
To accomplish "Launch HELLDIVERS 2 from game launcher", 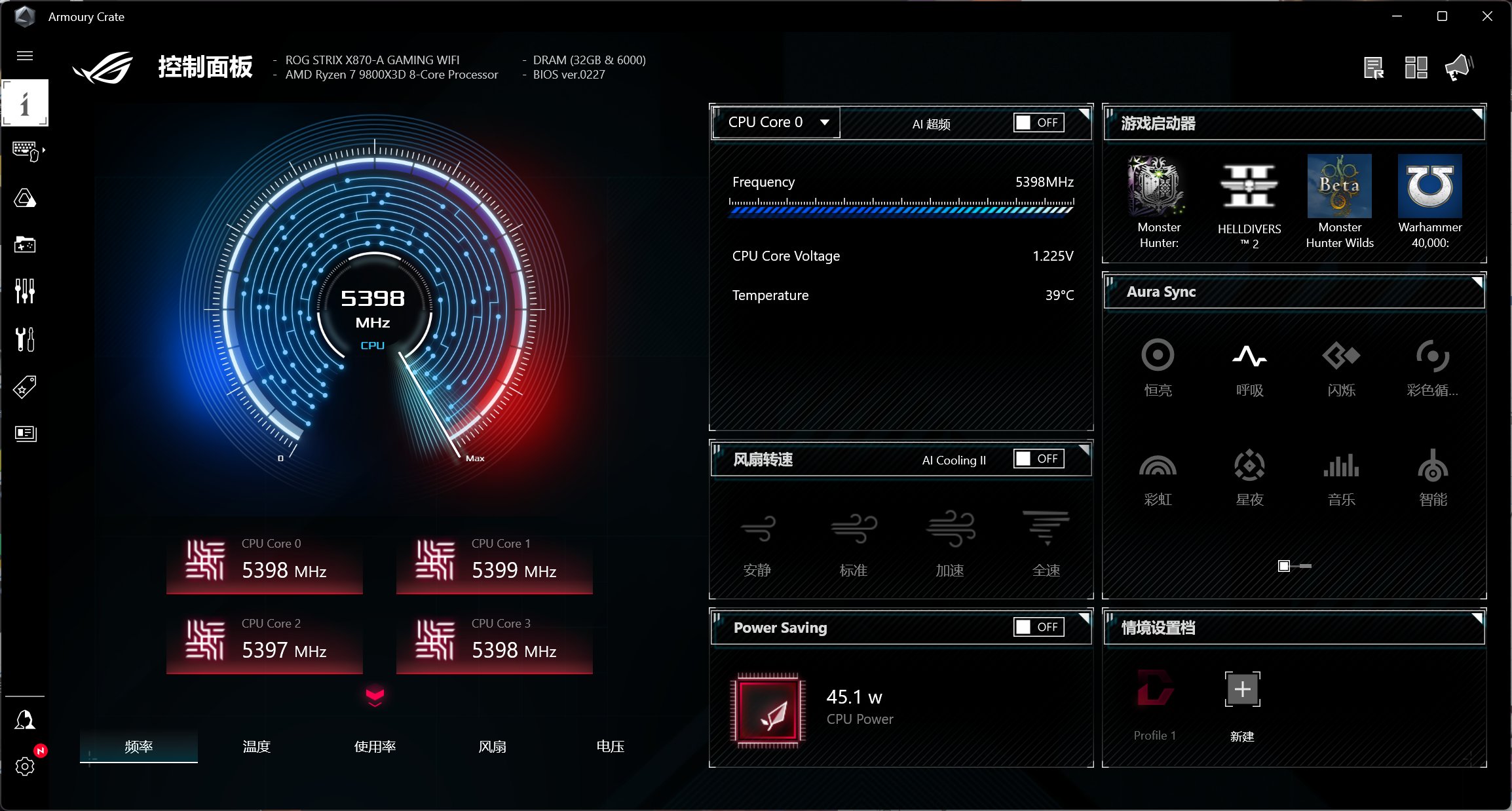I will tap(1249, 202).
